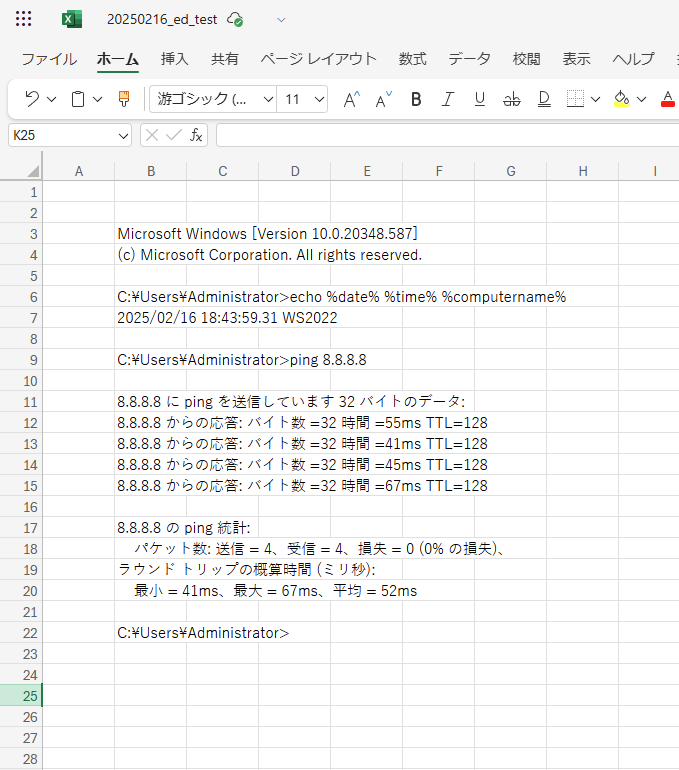Open the ファイル menu tab
The image size is (679, 770).
coord(49,59)
